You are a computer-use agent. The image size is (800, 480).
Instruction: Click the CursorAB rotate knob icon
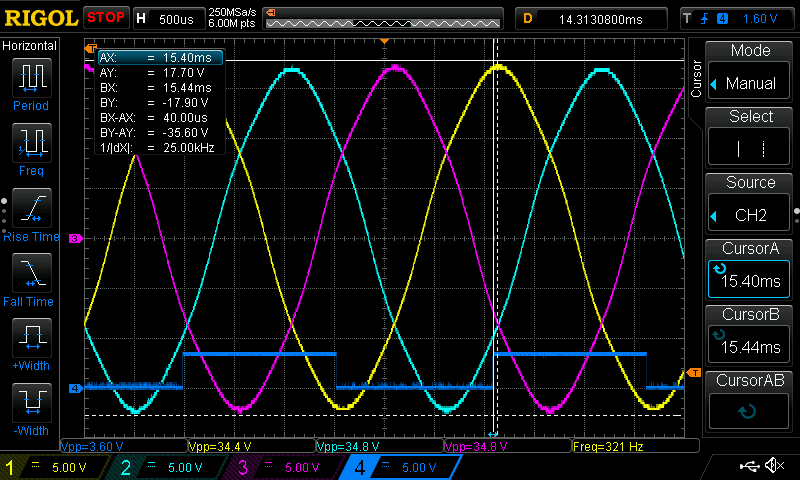coord(747,411)
